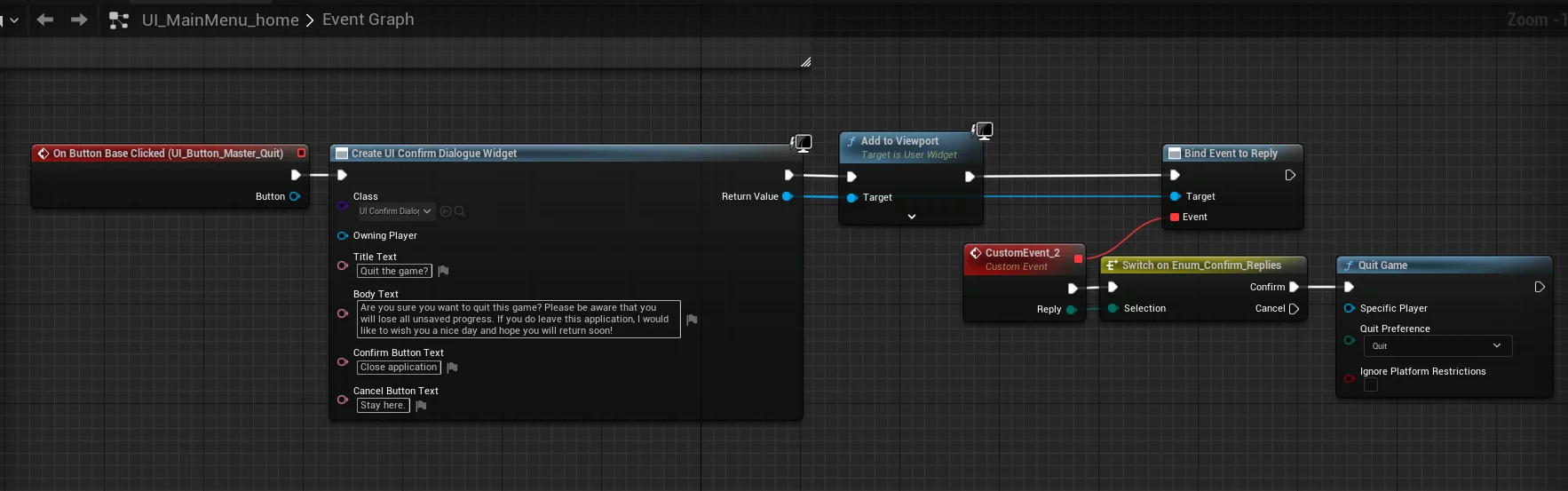
Task: Click the client-only icon above Add to Viewport
Action: pos(982,131)
